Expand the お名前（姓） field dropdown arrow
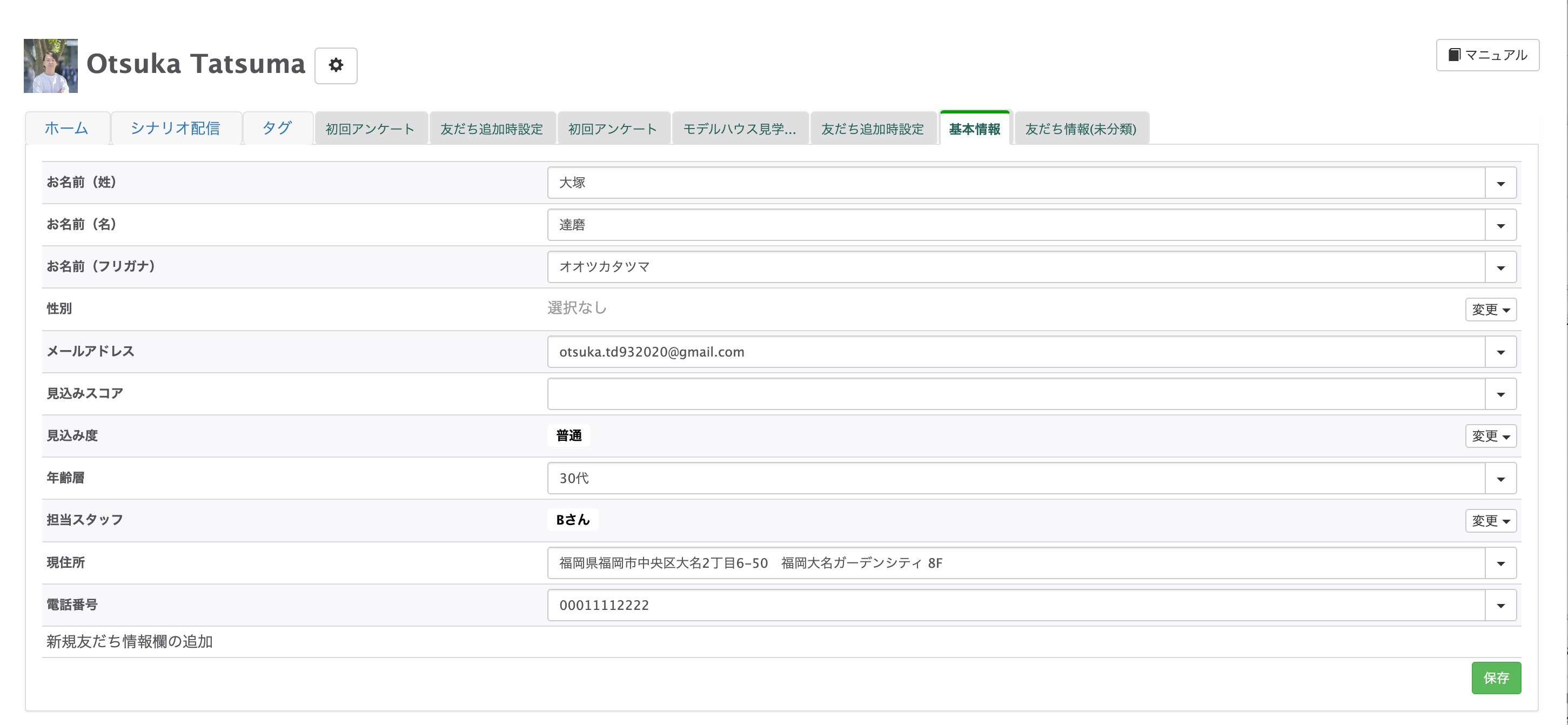 tap(1500, 183)
